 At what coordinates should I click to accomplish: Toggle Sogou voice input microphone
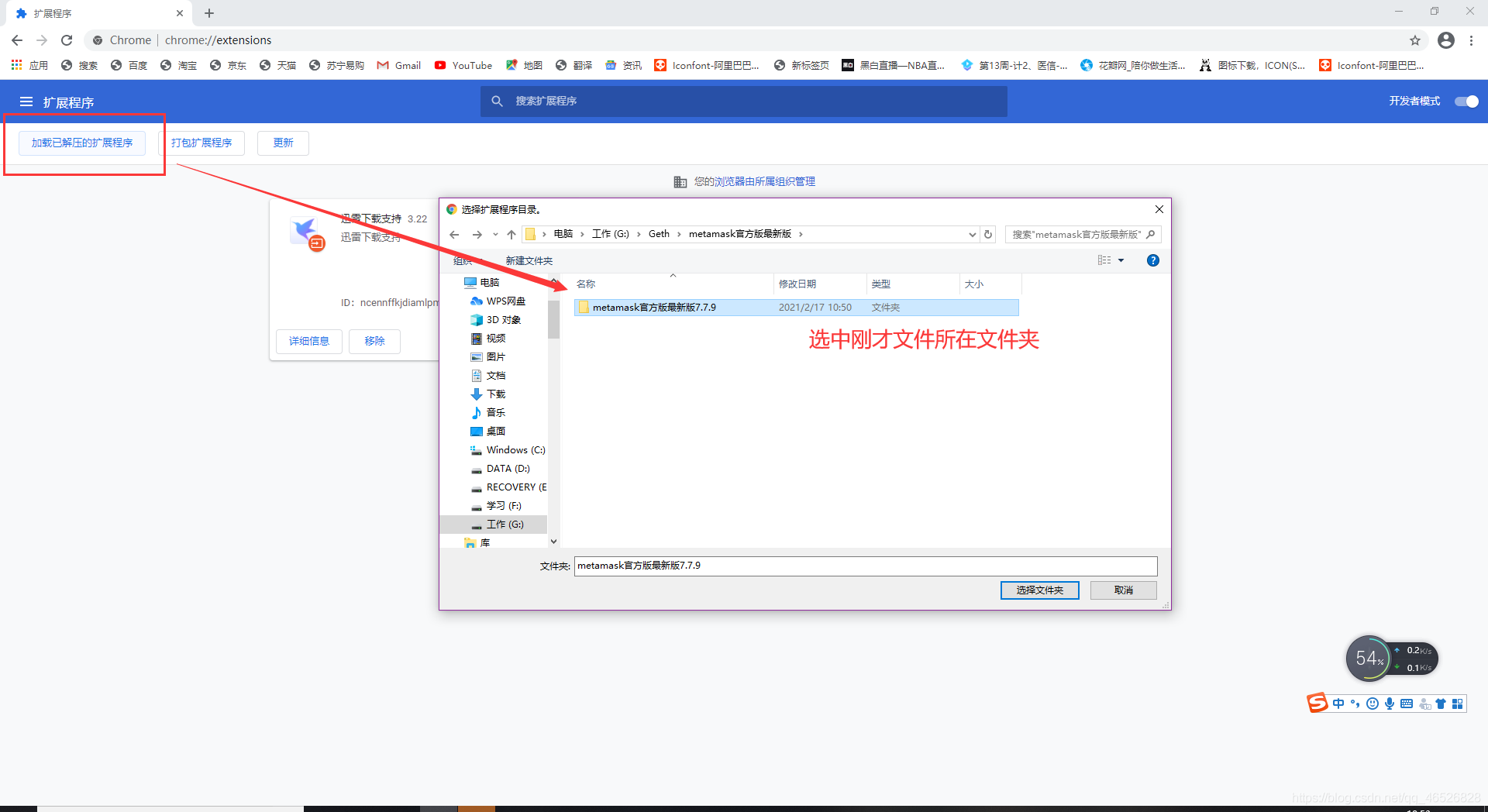pyautogui.click(x=1390, y=704)
